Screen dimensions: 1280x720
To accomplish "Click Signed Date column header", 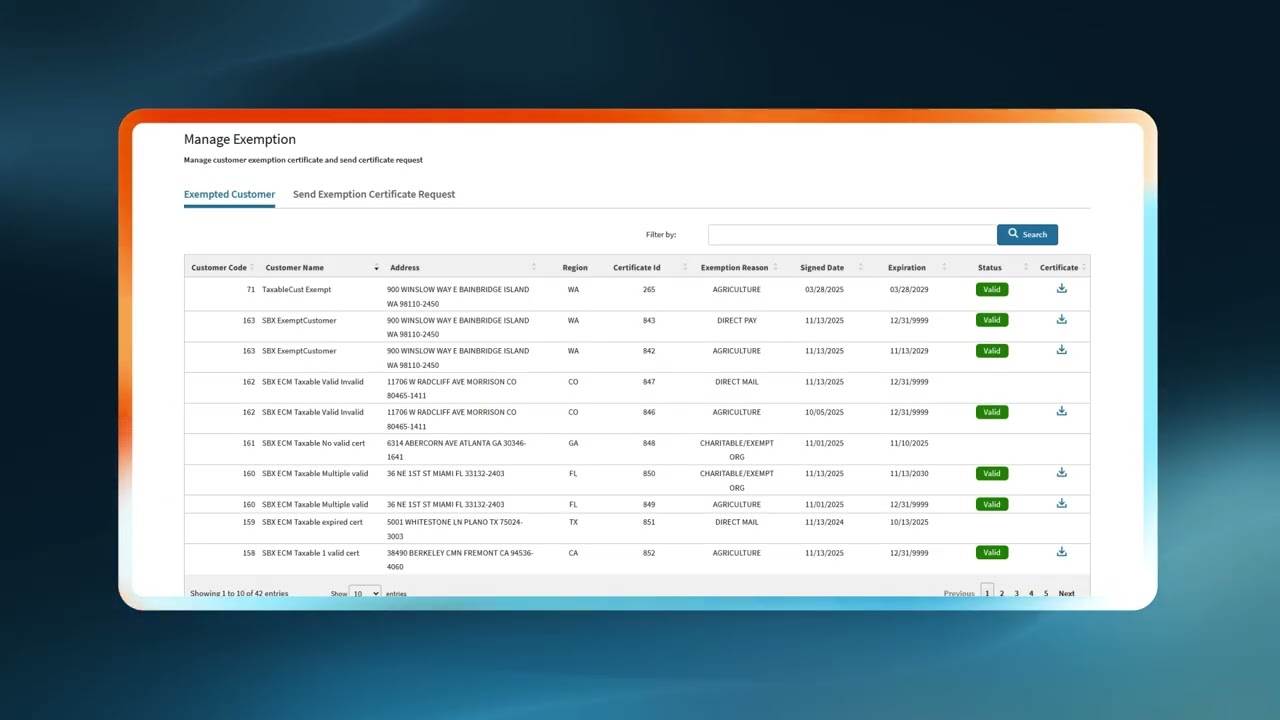I will point(822,267).
